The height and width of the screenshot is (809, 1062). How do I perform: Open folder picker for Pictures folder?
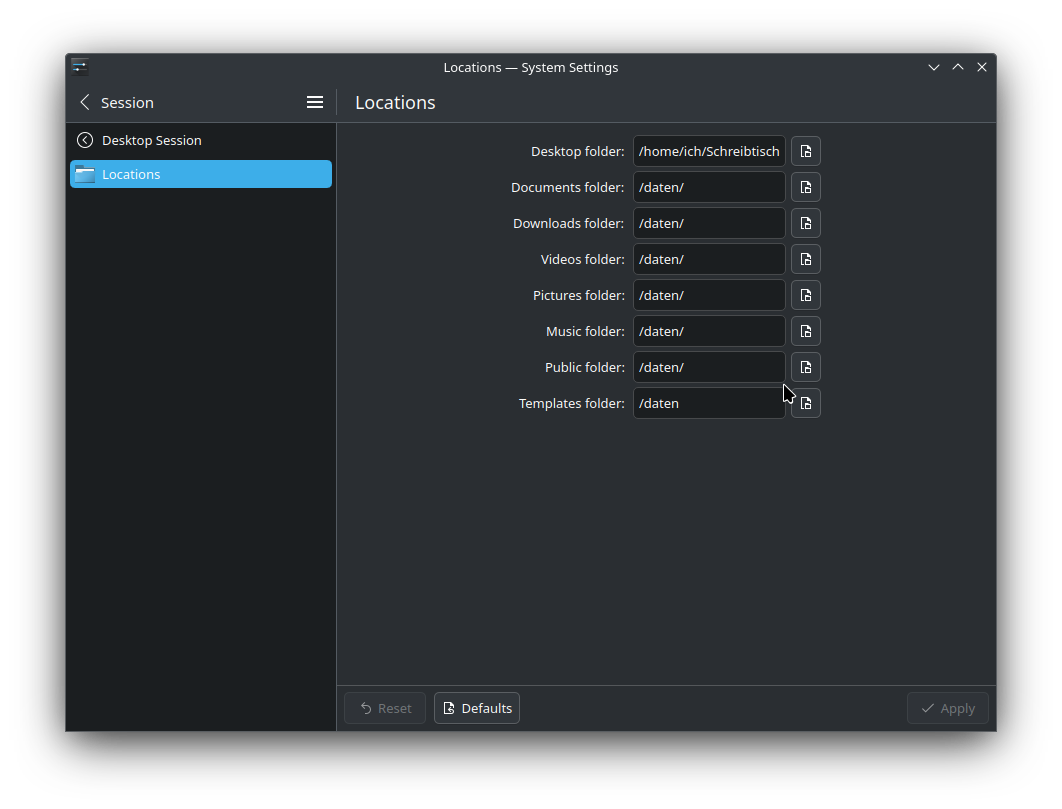(805, 295)
